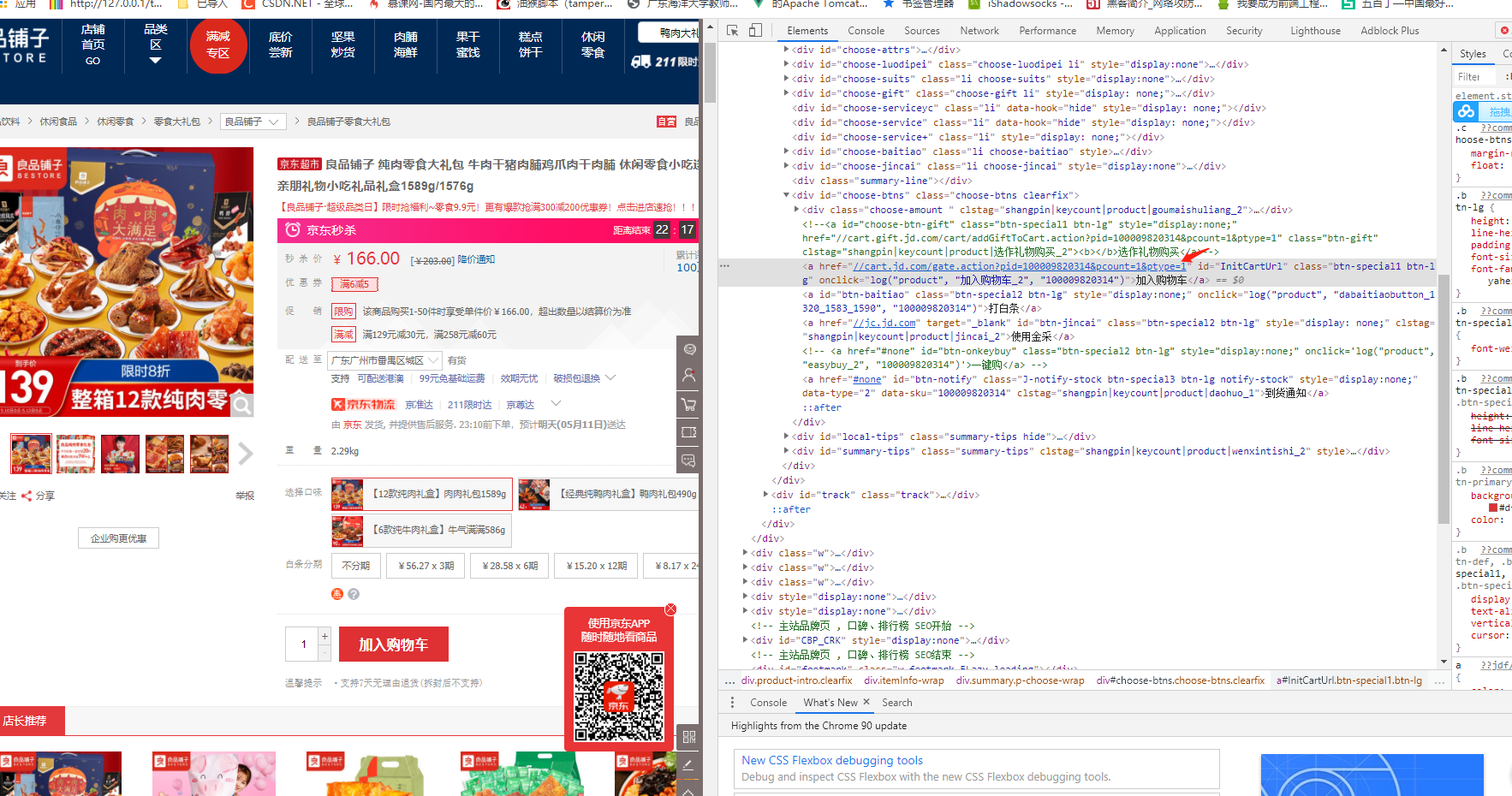
Task: Click the scroll-up arrow in Elements panel
Action: point(1444,50)
